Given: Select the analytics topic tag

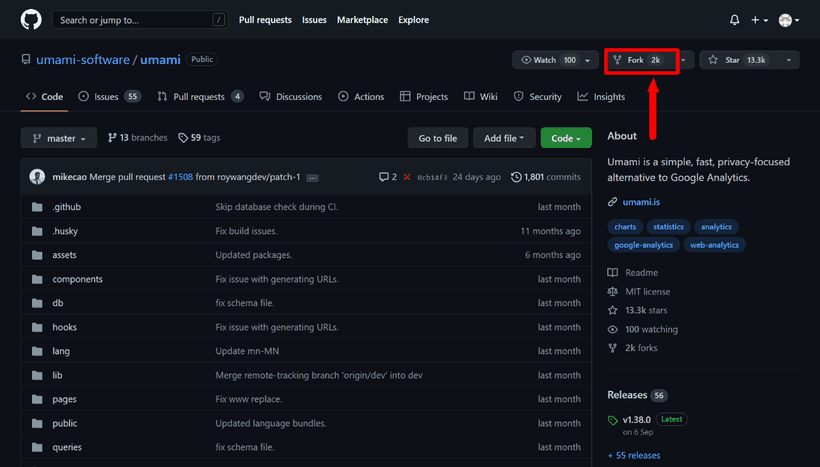Looking at the screenshot, I should coord(716,226).
